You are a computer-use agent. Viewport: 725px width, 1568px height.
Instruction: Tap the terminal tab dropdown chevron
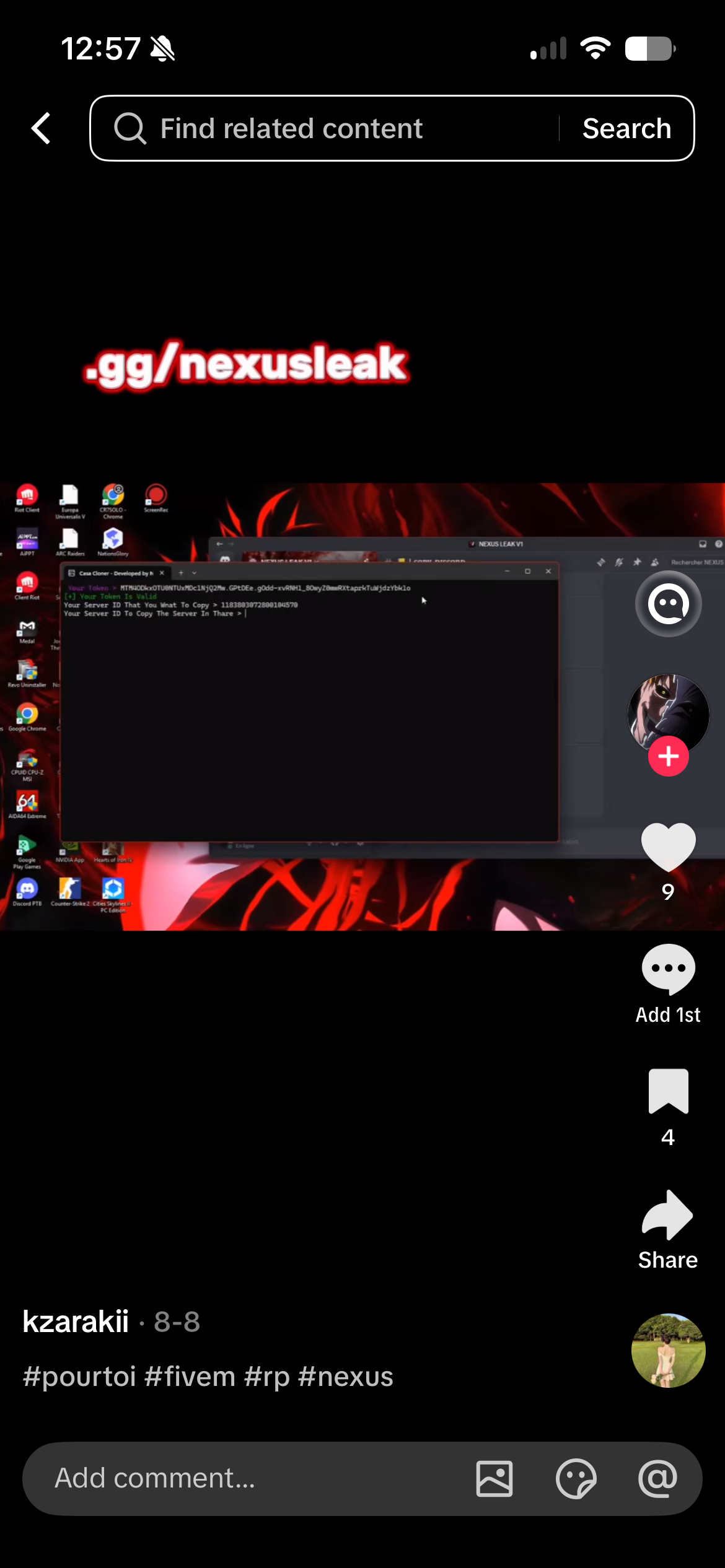click(195, 573)
